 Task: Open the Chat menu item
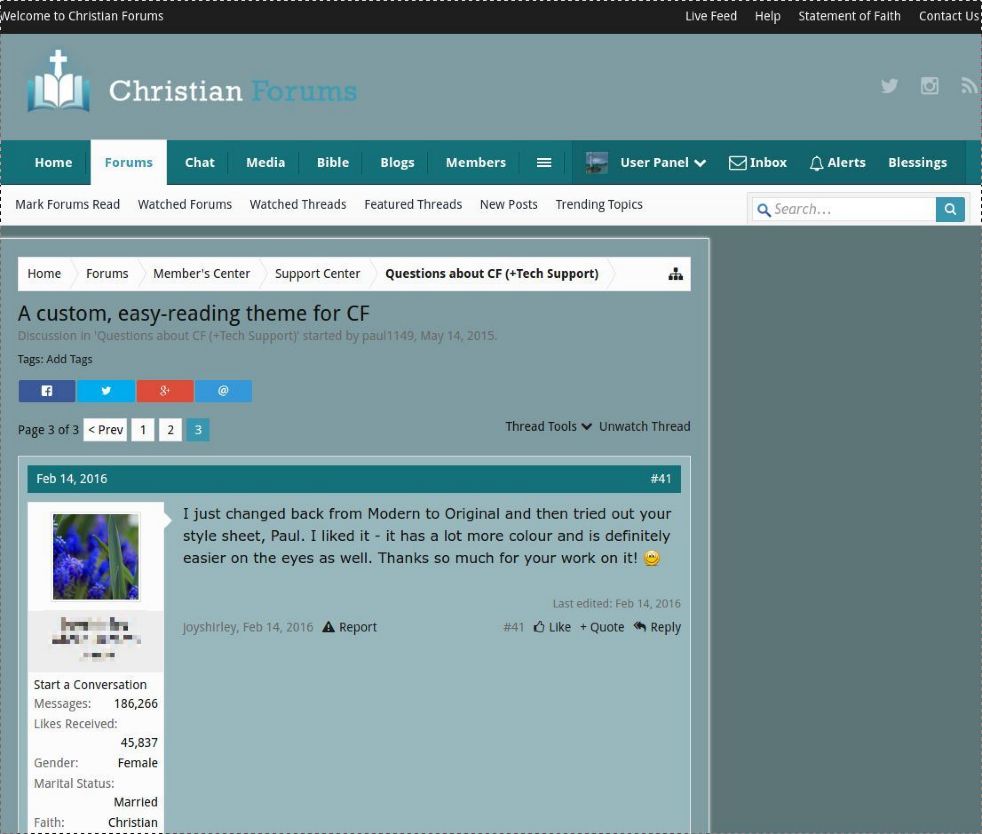pyautogui.click(x=199, y=162)
